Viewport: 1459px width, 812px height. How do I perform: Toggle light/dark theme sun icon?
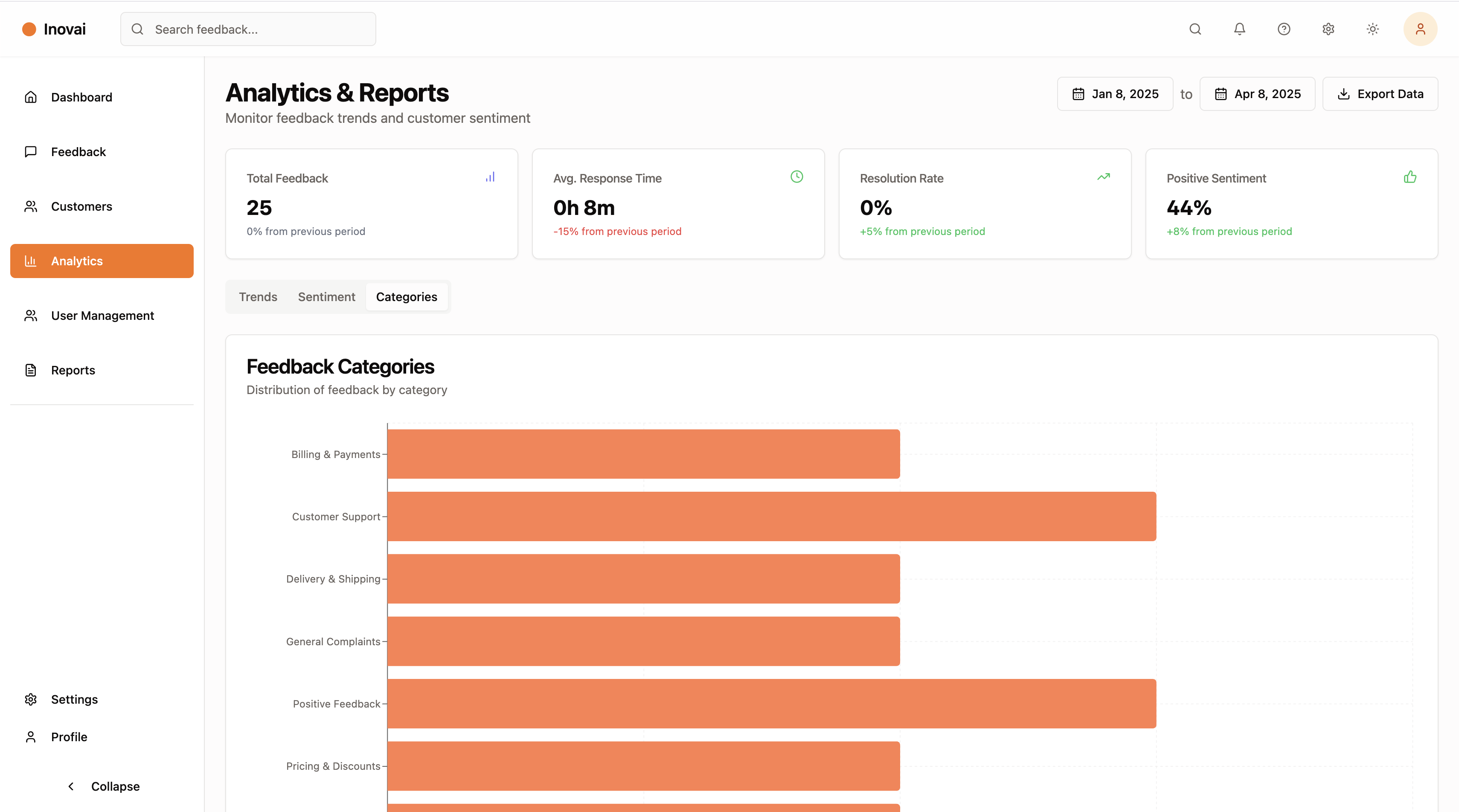[1372, 29]
